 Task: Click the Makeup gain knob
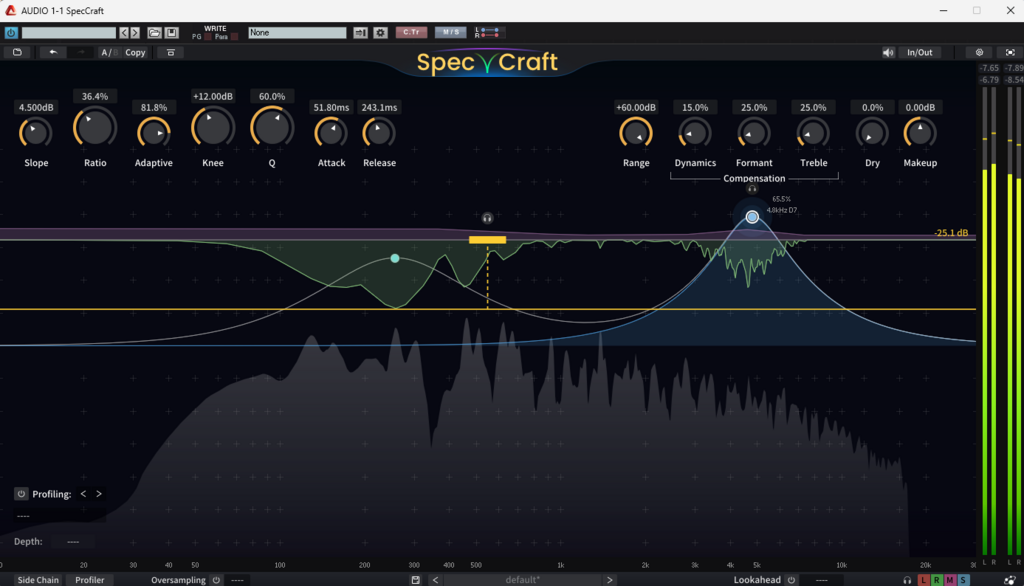920,133
